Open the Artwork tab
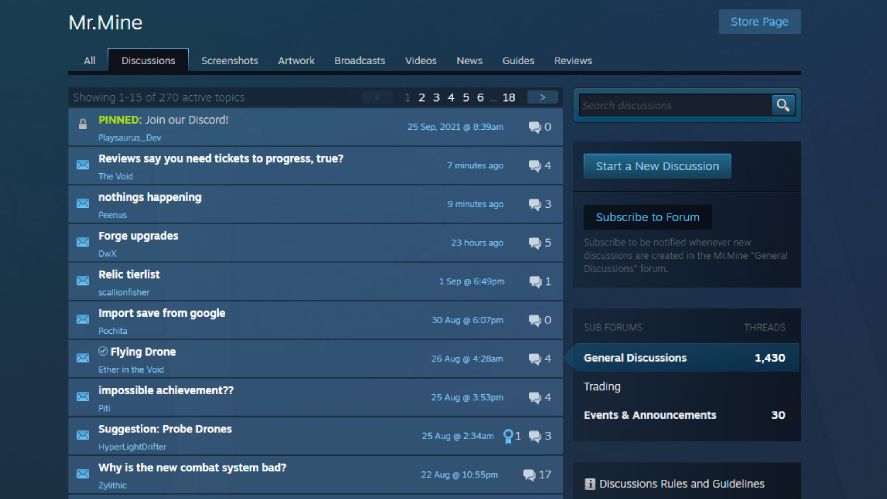Screen dimensions: 887x499 pos(296,61)
